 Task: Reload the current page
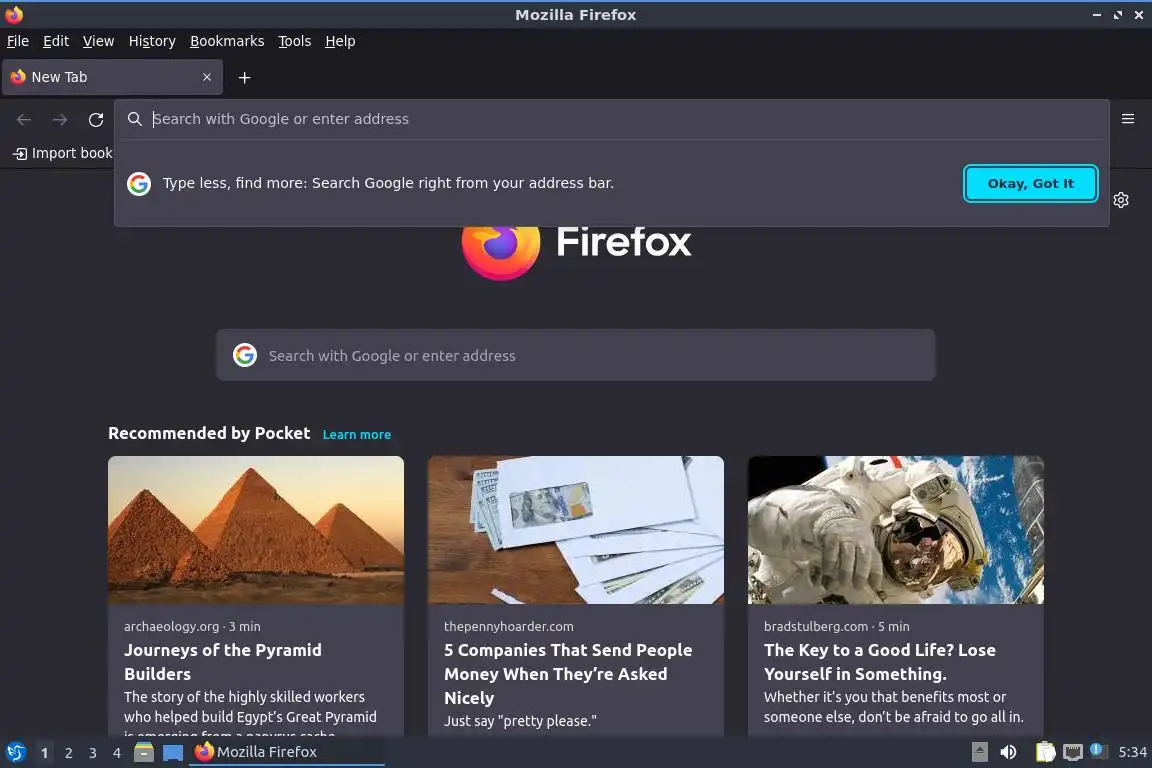click(x=96, y=119)
